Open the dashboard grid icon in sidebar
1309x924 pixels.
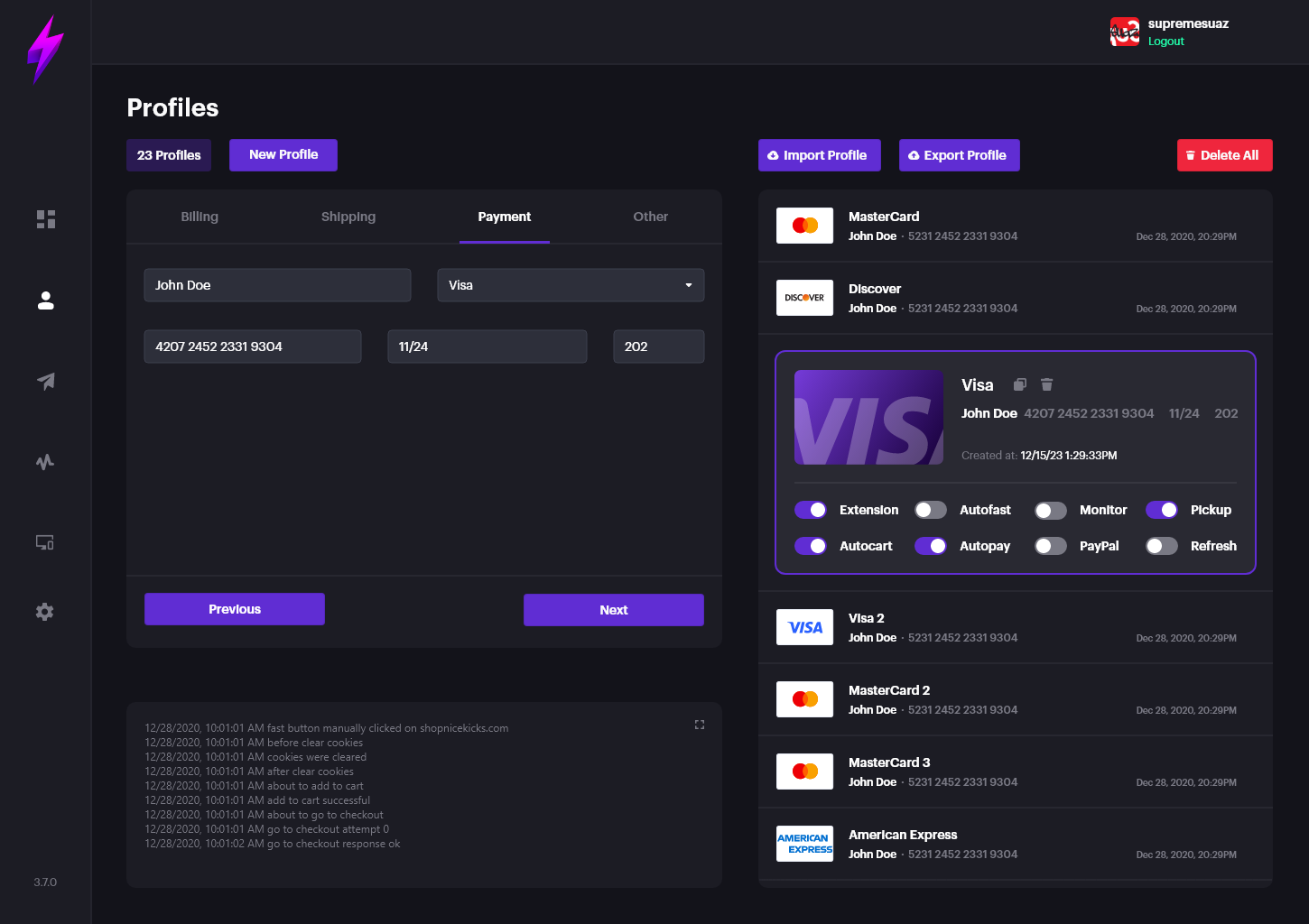pos(46,219)
